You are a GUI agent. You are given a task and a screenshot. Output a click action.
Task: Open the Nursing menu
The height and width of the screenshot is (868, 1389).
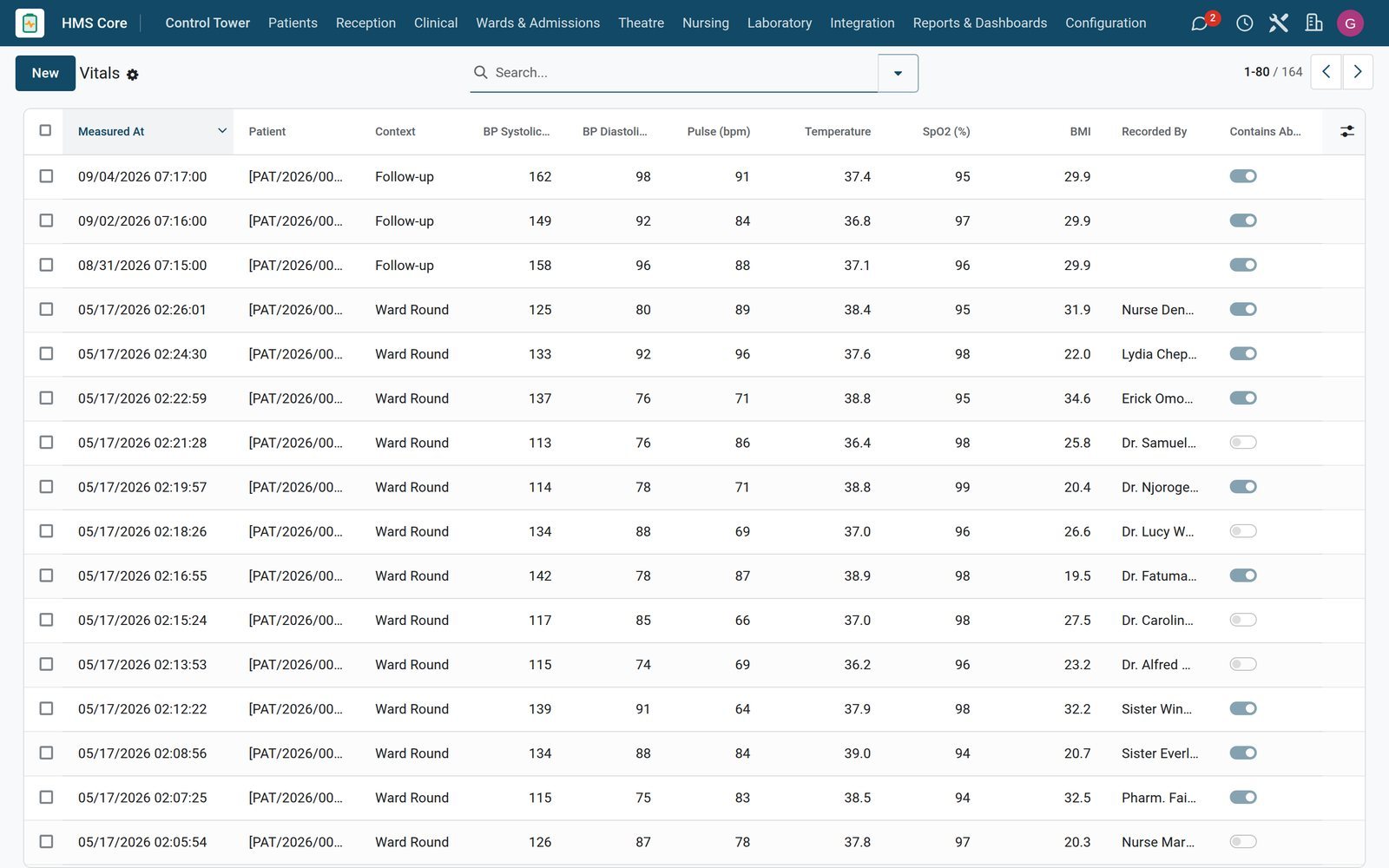(705, 23)
